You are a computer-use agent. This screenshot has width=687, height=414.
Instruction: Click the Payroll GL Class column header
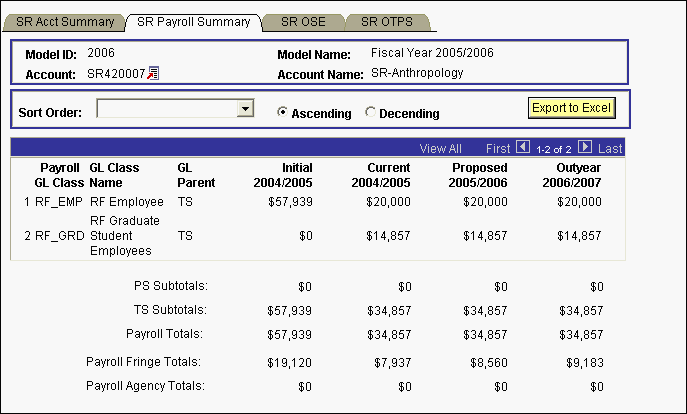pyautogui.click(x=58, y=175)
